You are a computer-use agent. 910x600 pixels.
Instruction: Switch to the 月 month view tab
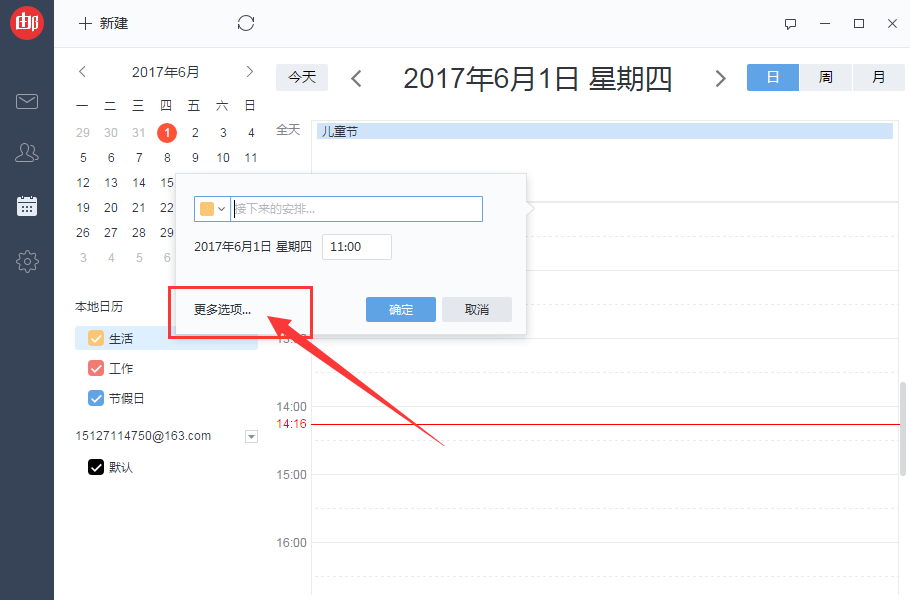point(877,77)
